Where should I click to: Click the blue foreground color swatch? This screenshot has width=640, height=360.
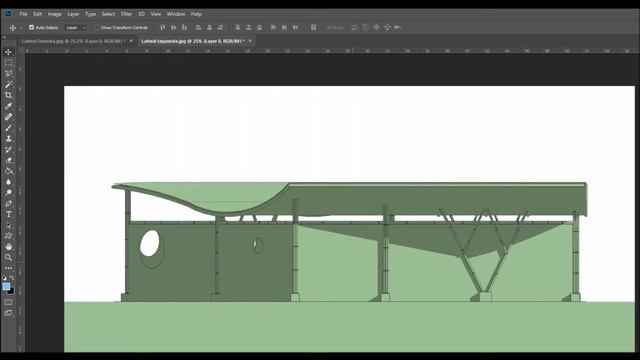6,287
